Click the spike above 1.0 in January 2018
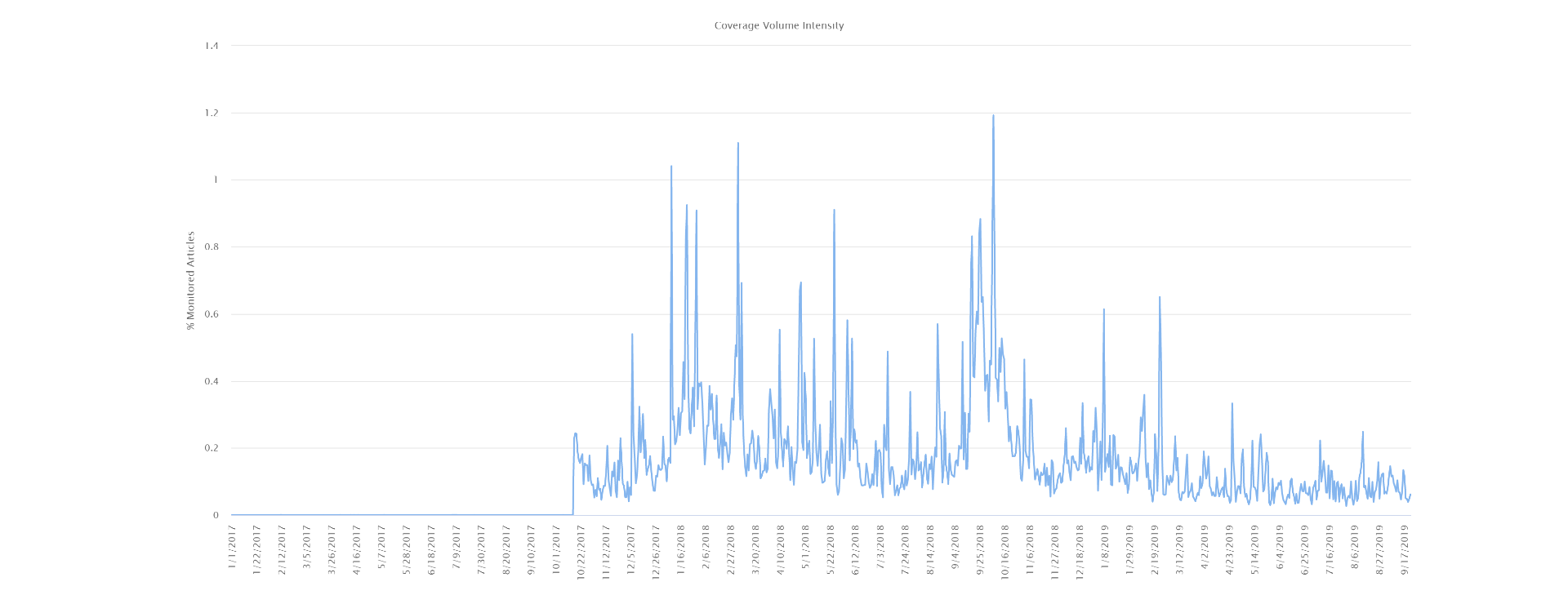Viewport: 1568px width, 604px height. coord(671,167)
